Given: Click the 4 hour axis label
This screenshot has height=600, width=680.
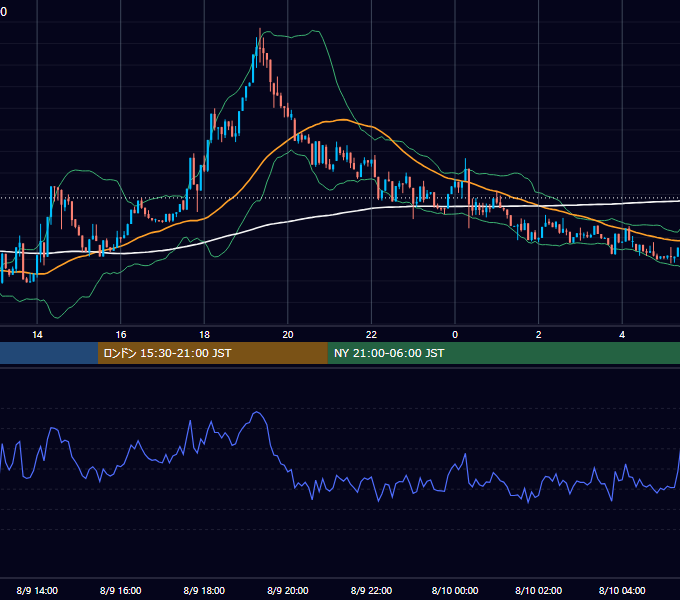Looking at the screenshot, I should (x=622, y=335).
